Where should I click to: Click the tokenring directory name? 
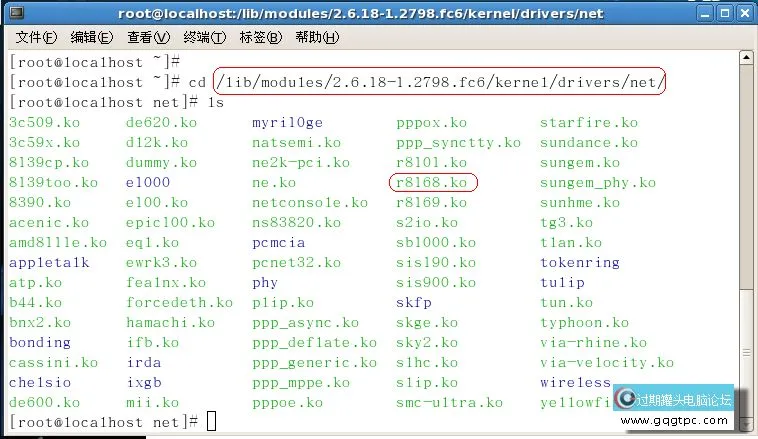tap(580, 263)
